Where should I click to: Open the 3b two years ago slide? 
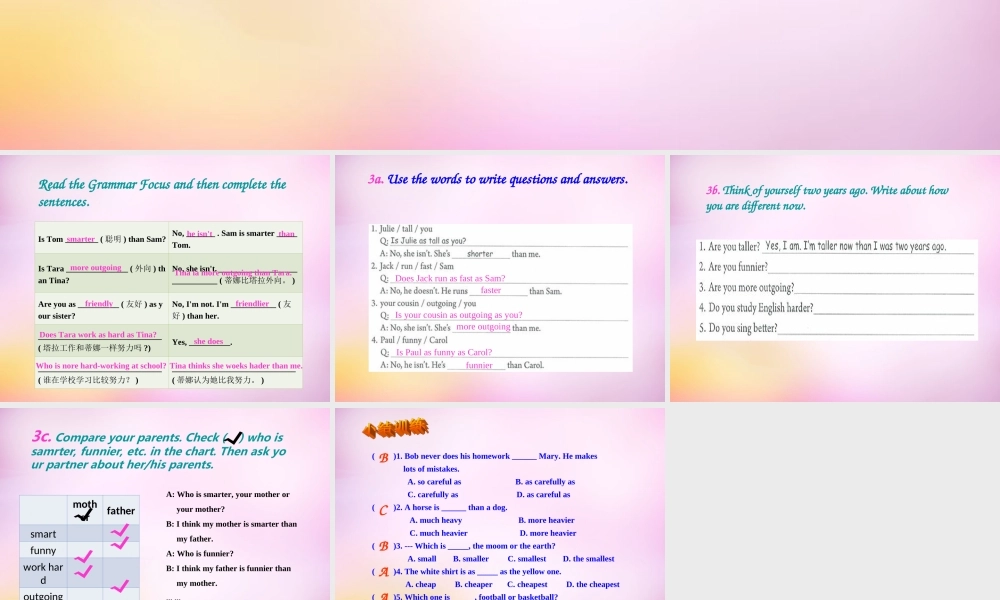coord(835,279)
